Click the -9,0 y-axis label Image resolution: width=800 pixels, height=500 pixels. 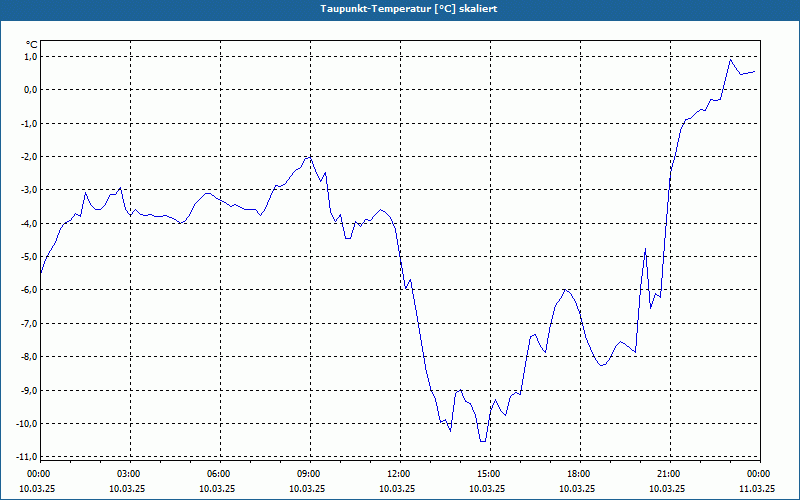click(x=29, y=390)
